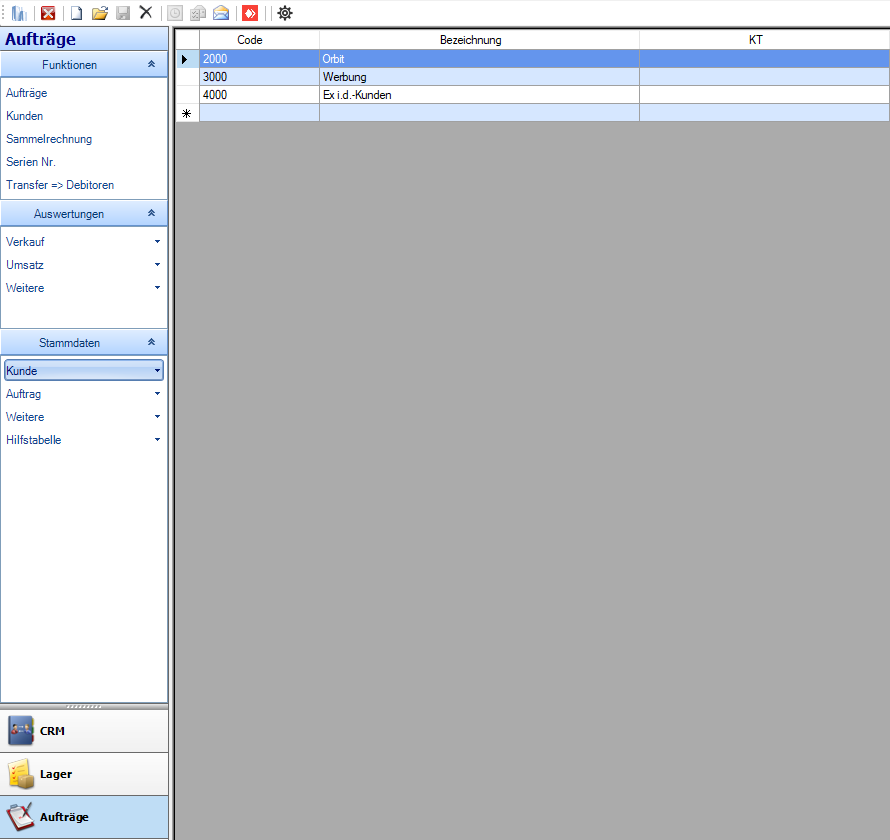
Task: Select cell with code 3000
Action: pos(259,77)
